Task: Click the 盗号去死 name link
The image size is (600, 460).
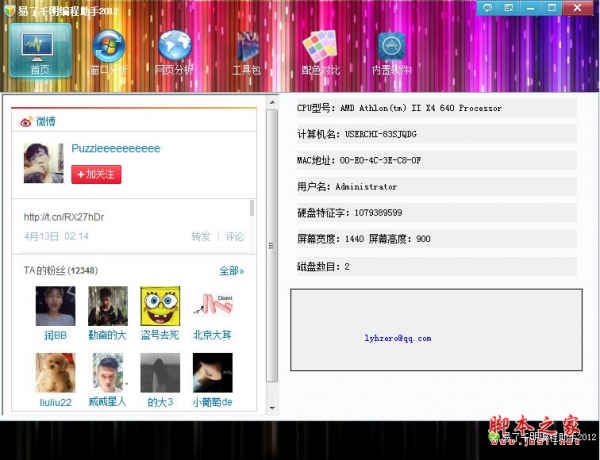Action: [160, 336]
